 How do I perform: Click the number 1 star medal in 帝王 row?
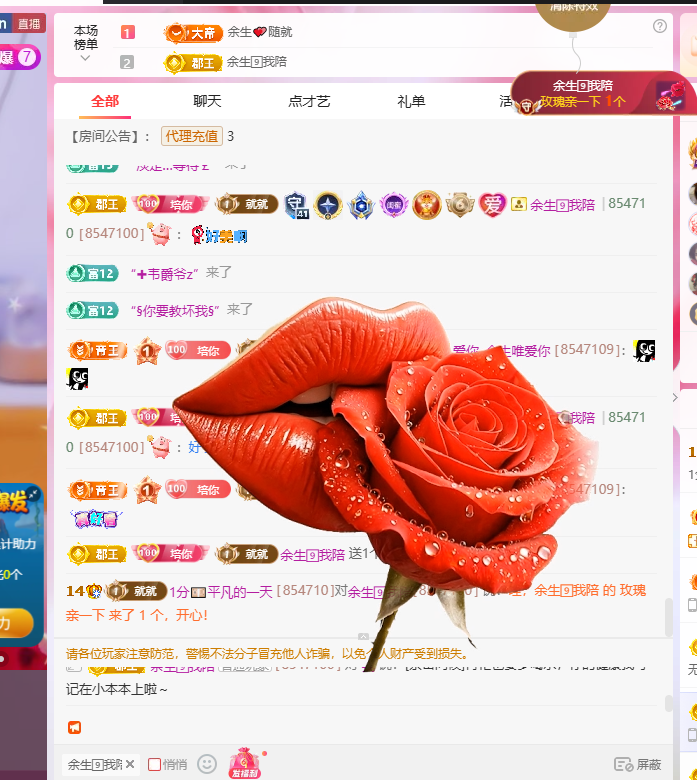[147, 351]
